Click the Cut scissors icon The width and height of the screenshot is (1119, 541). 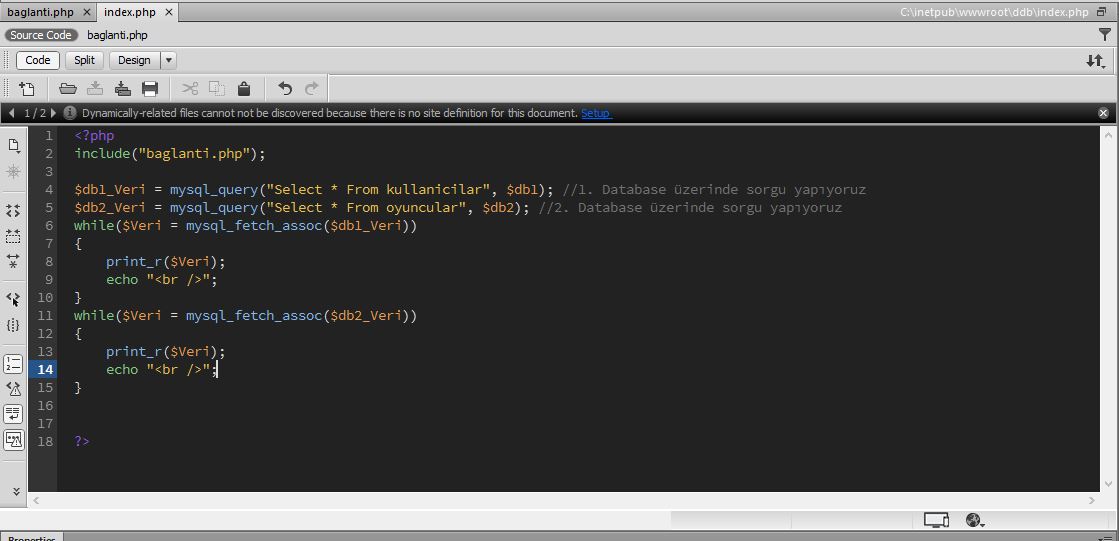coord(190,89)
